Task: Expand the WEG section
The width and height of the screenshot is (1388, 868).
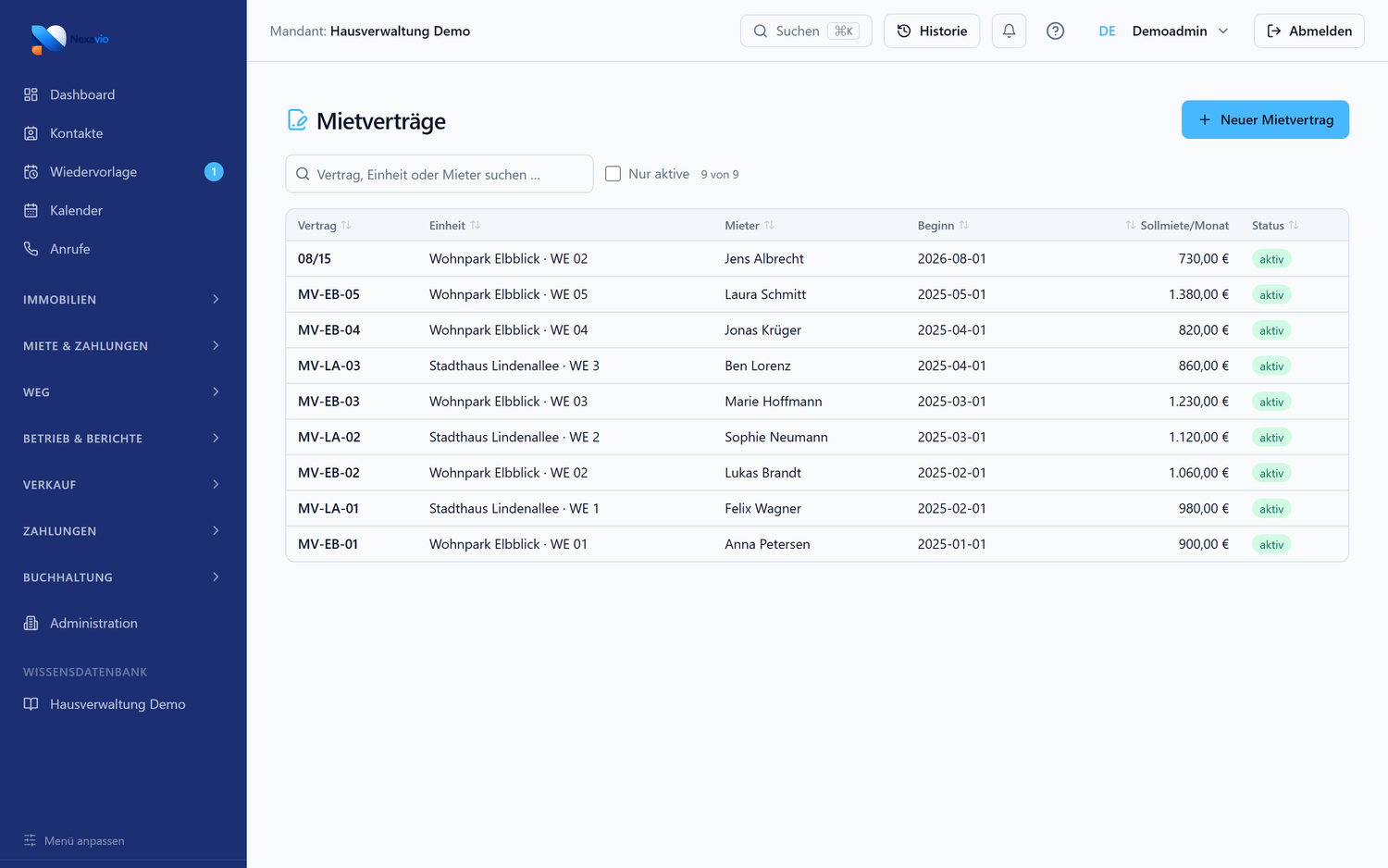Action: coord(123,391)
